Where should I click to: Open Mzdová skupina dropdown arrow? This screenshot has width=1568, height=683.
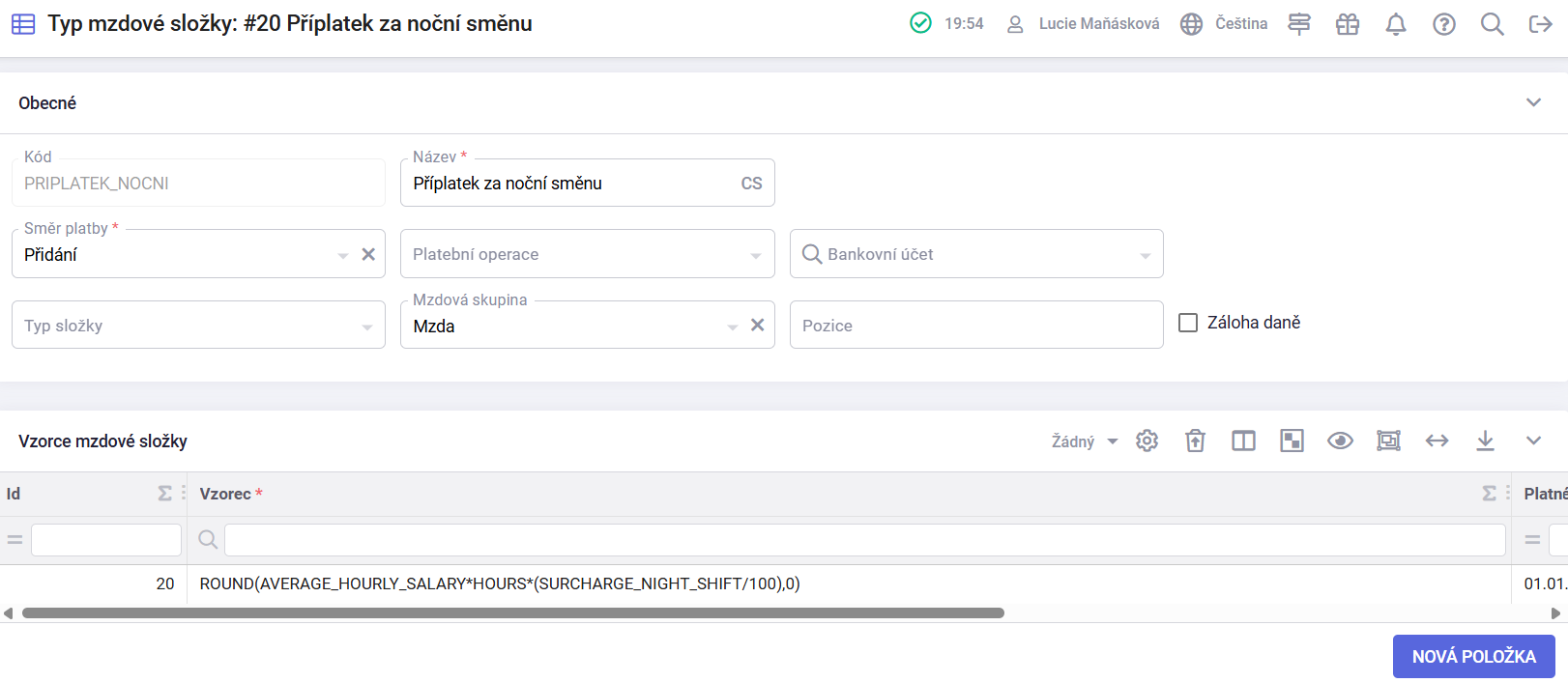click(x=733, y=327)
